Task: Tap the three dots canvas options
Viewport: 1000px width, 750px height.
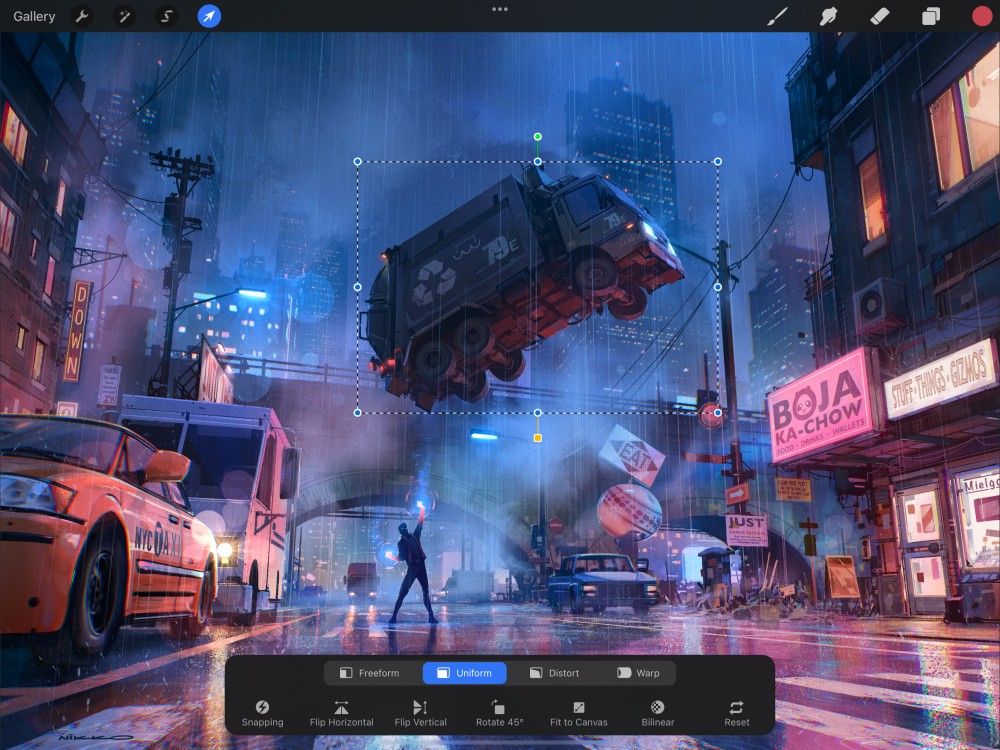Action: point(499,10)
